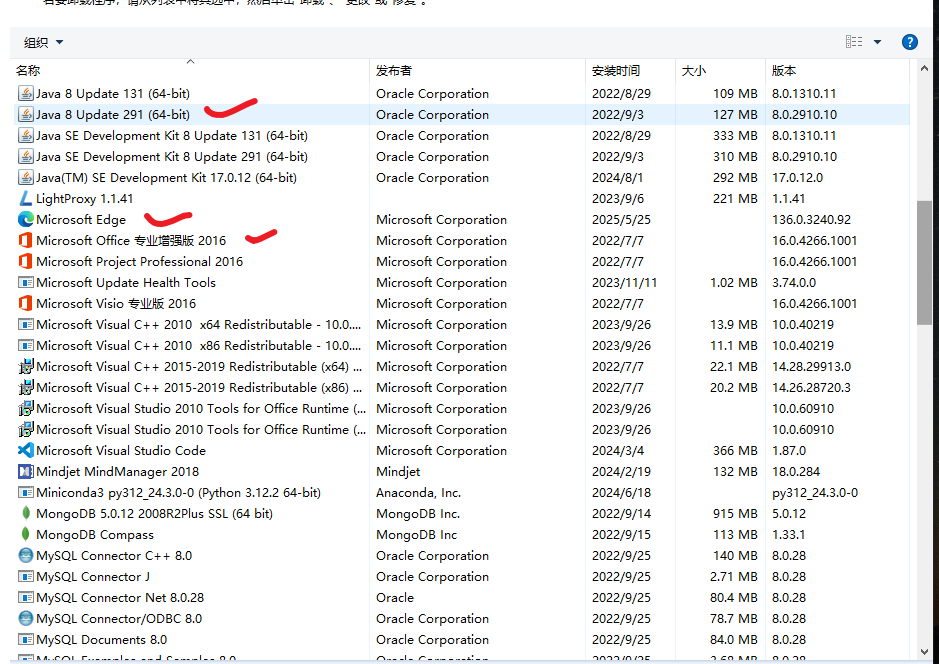Image resolution: width=939 pixels, height=664 pixels.
Task: Click the 2025/5/25 install date cell
Action: click(x=621, y=219)
